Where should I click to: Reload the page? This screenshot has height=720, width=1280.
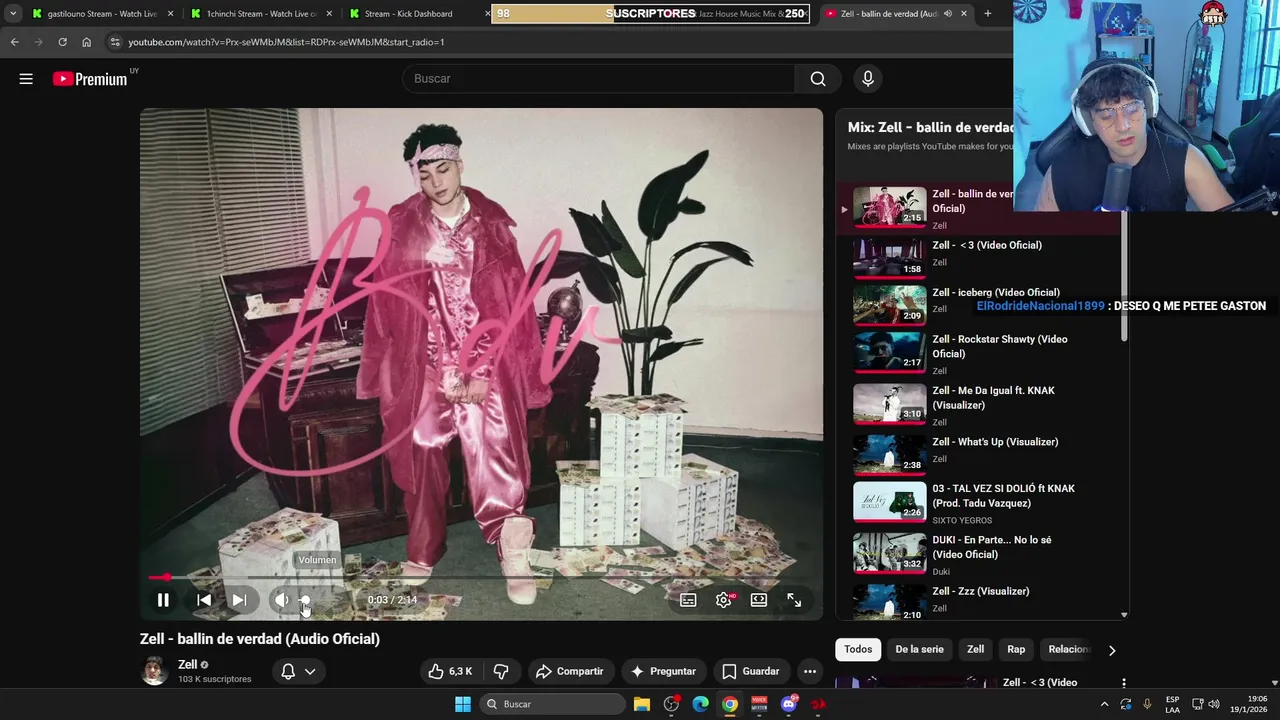coord(62,42)
